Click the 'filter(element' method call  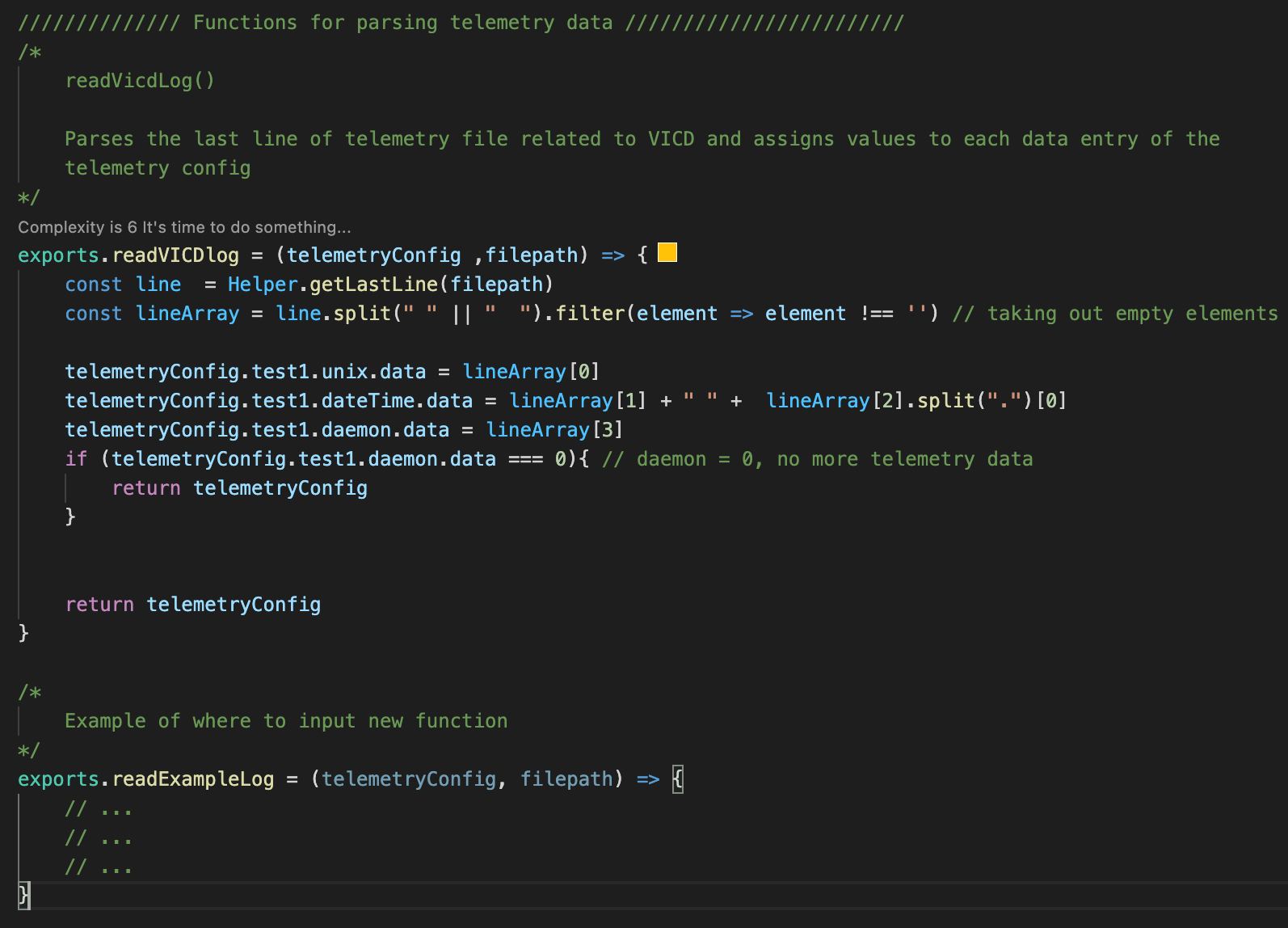tap(637, 314)
